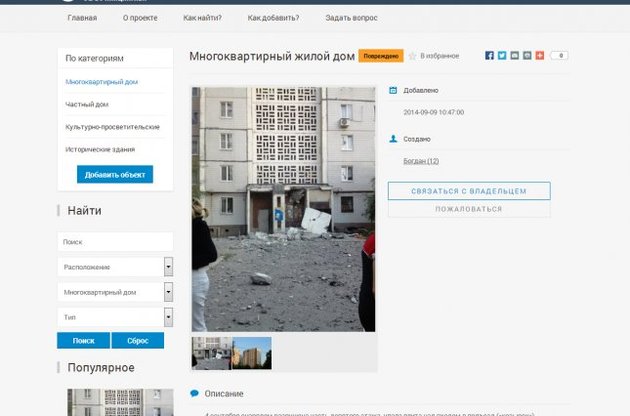Open the Задать вопрос menu item

point(352,18)
